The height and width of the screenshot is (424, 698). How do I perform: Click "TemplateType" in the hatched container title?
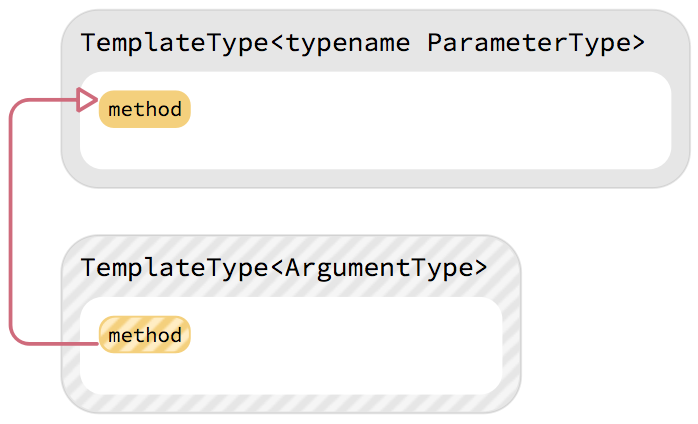[175, 269]
